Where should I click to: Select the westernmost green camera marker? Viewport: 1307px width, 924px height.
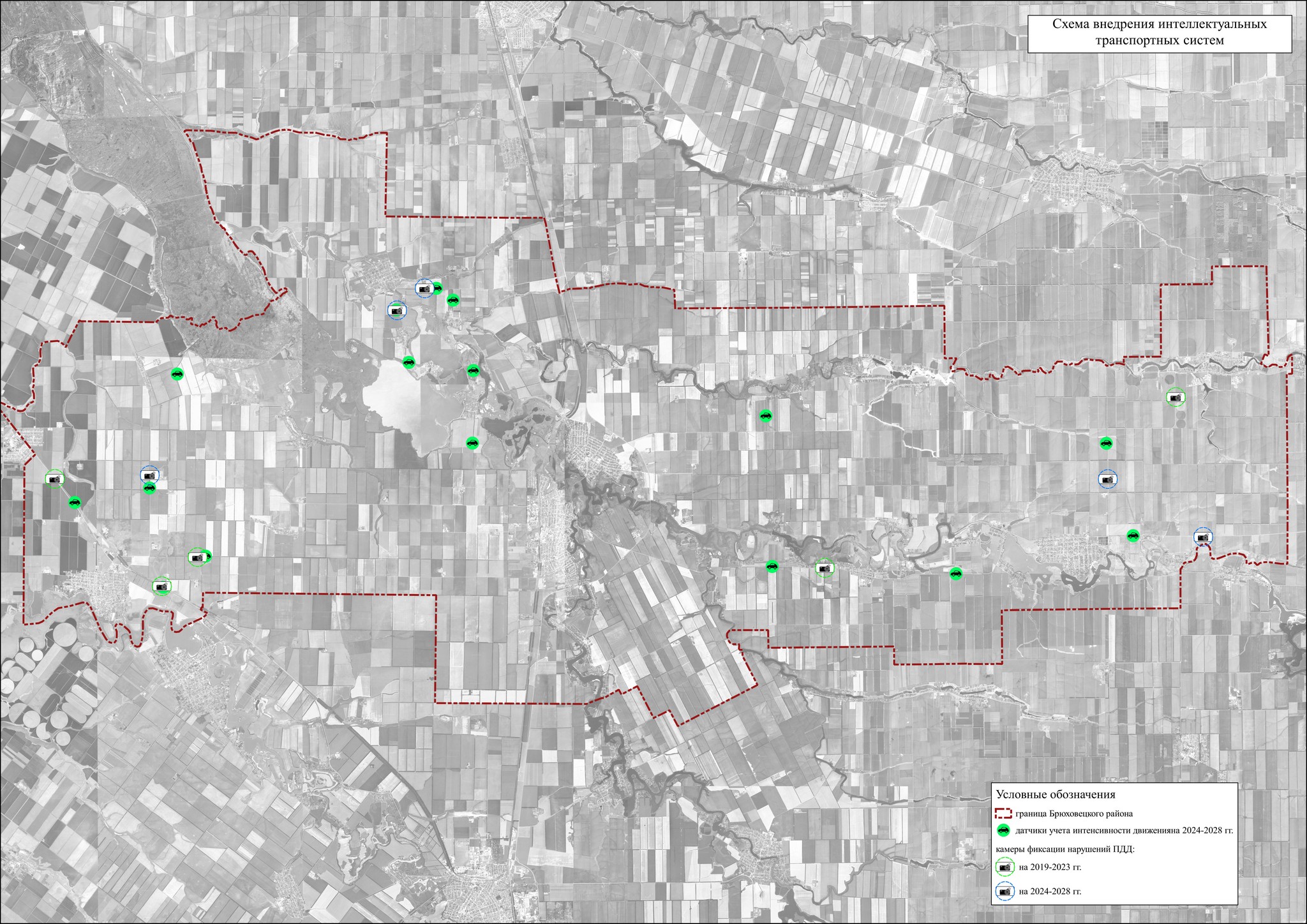(55, 478)
